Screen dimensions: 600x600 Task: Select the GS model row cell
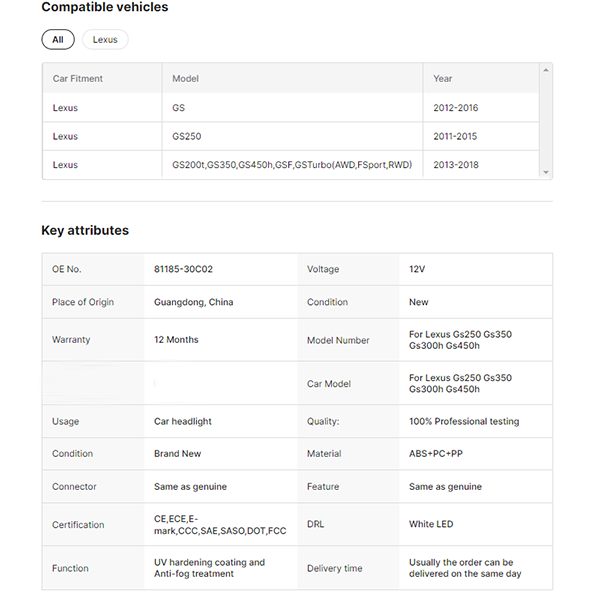click(179, 108)
